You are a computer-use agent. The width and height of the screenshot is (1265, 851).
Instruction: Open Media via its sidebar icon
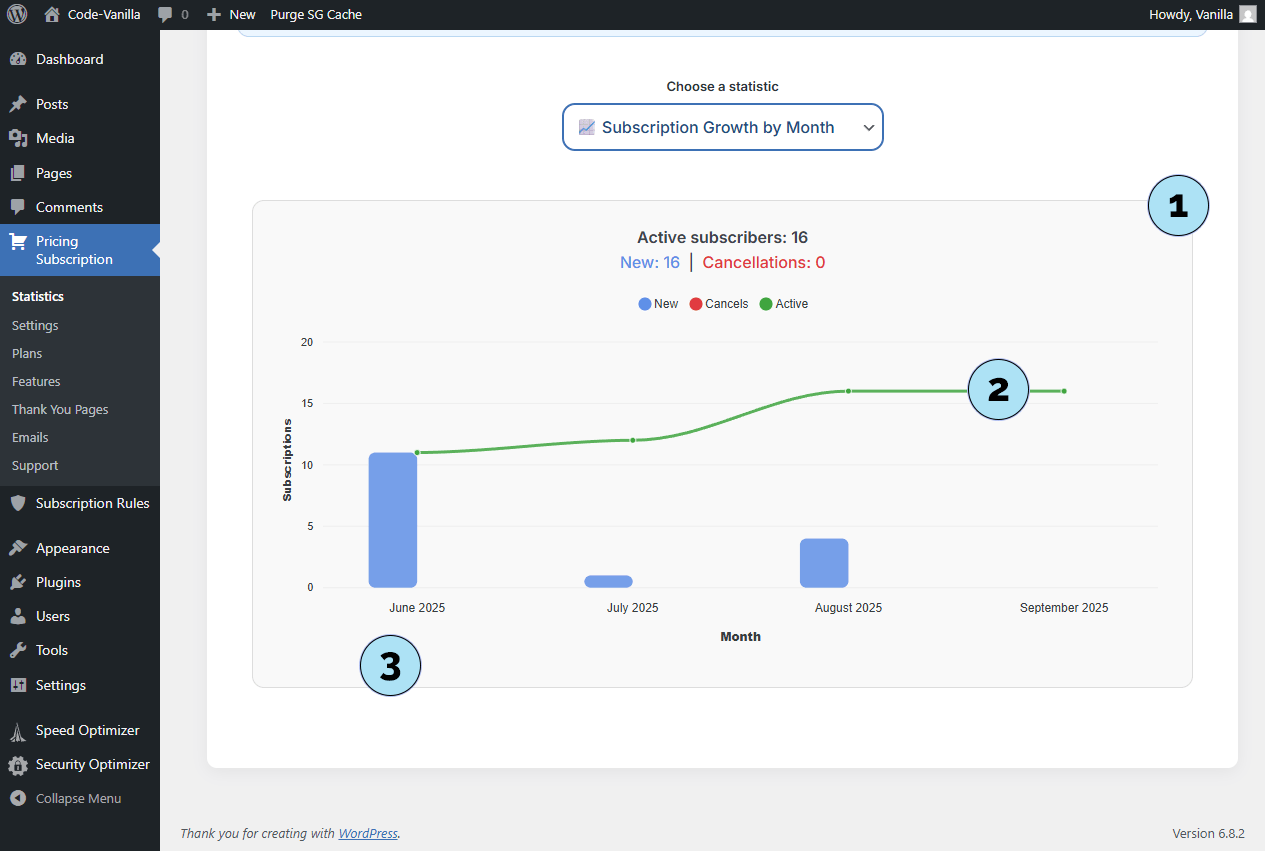point(18,138)
